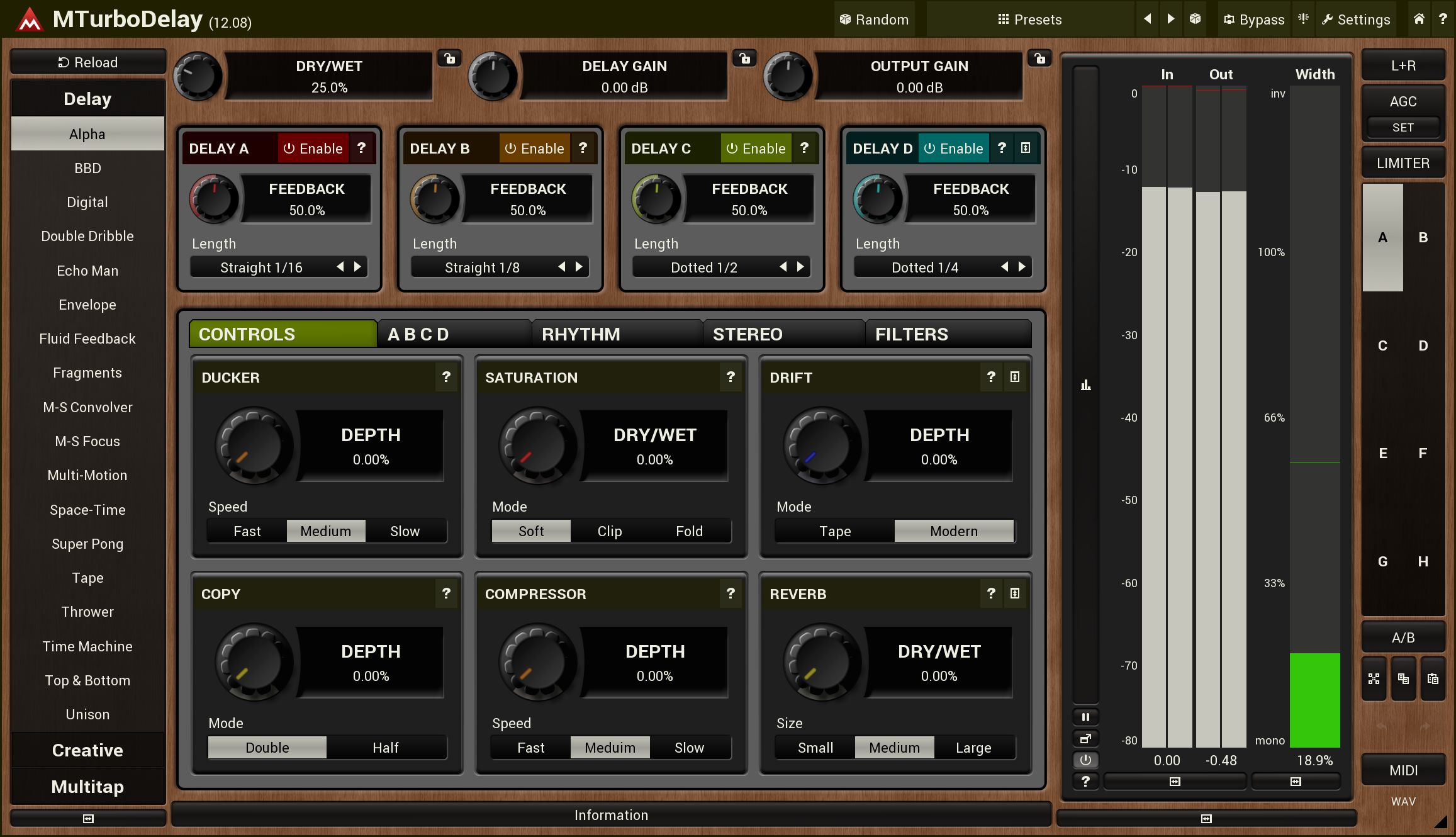Expand the Creative preset category
Image resolution: width=1456 pixels, height=837 pixels.
click(87, 750)
